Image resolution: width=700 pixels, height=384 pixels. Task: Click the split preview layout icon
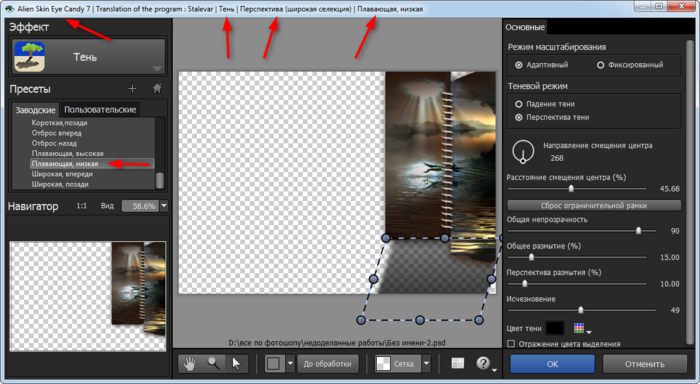[x=458, y=363]
